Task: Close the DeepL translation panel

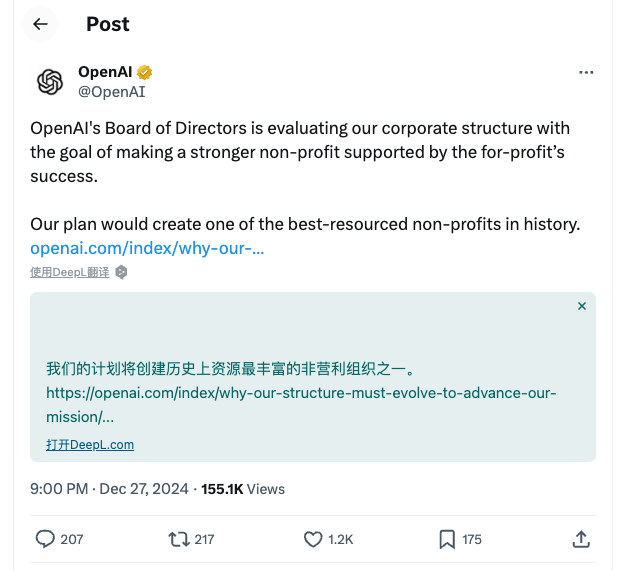Action: tap(582, 306)
